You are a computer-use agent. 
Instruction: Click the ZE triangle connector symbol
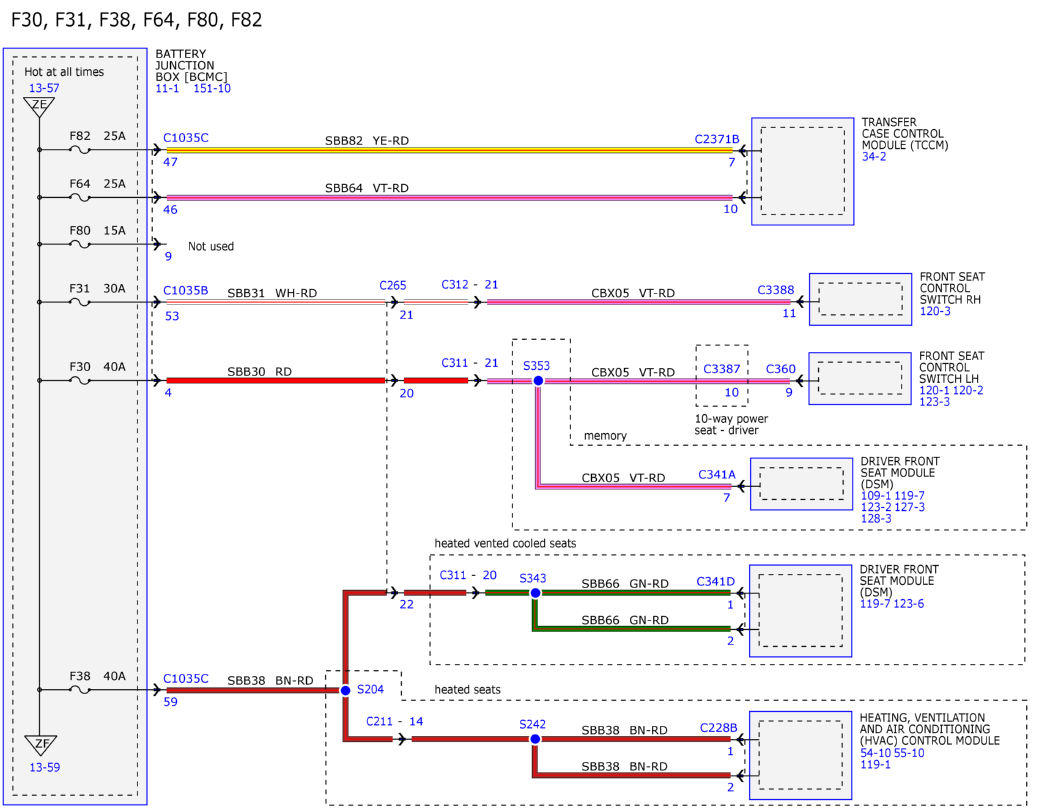39,106
